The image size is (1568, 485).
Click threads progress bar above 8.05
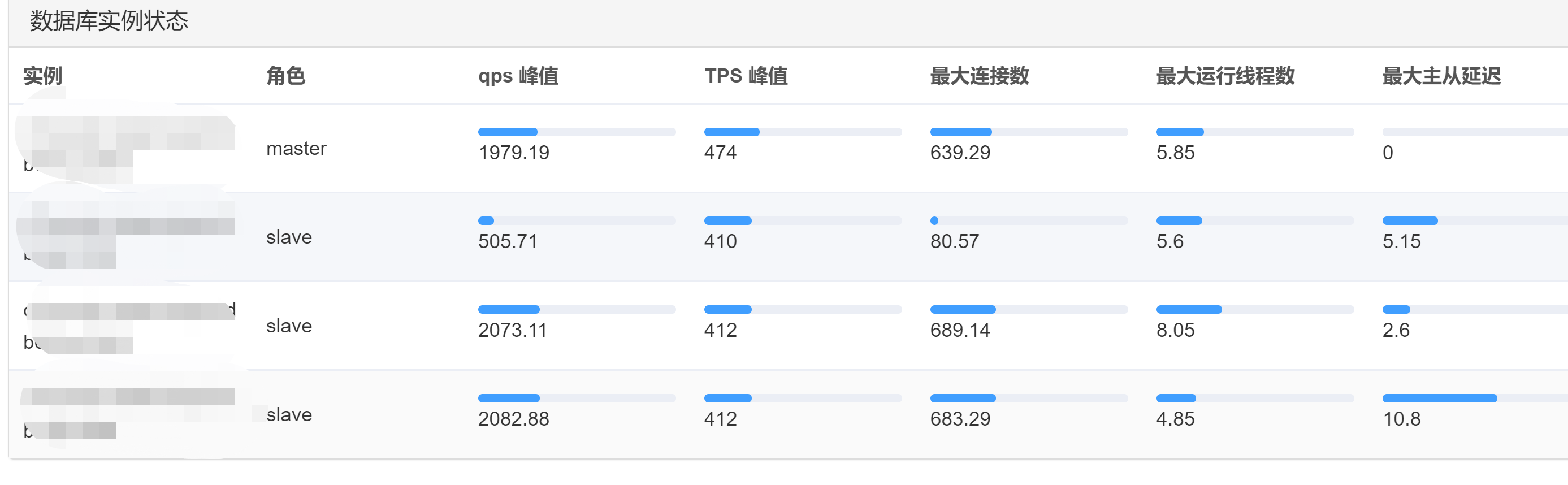pyautogui.click(x=1254, y=310)
